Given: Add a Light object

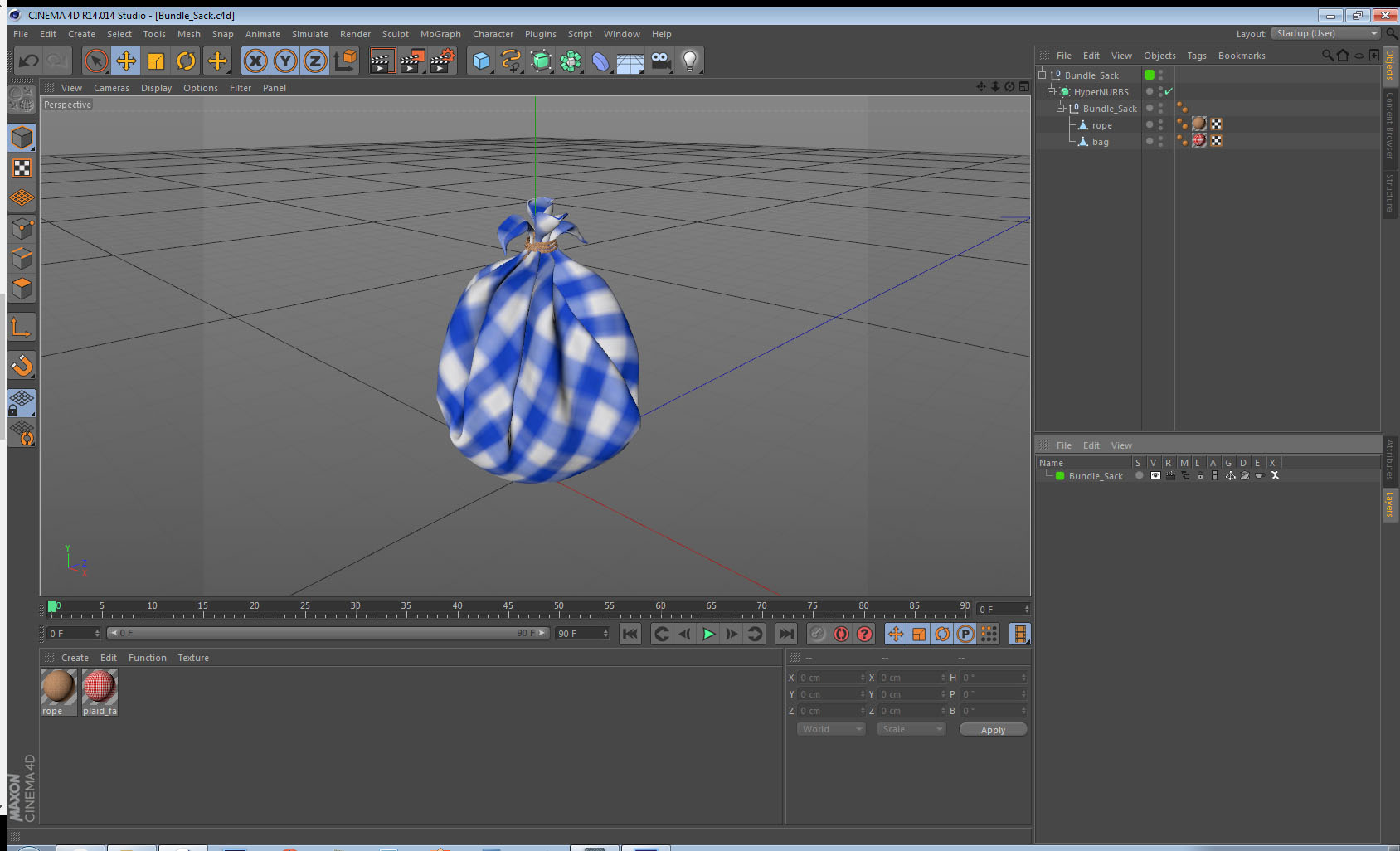Looking at the screenshot, I should 690,61.
